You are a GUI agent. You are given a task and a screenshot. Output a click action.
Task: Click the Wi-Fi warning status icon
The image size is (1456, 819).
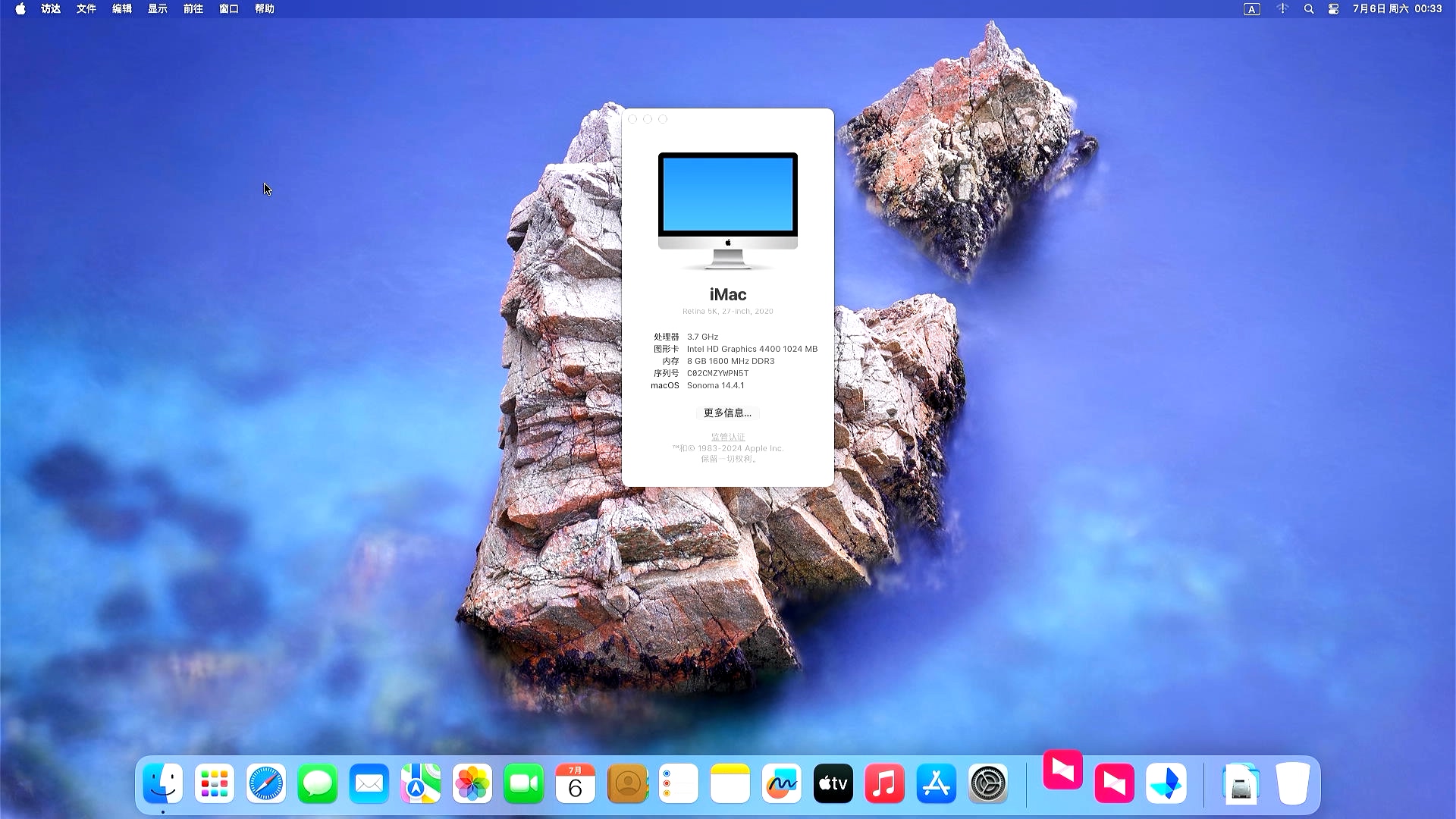[x=1282, y=9]
